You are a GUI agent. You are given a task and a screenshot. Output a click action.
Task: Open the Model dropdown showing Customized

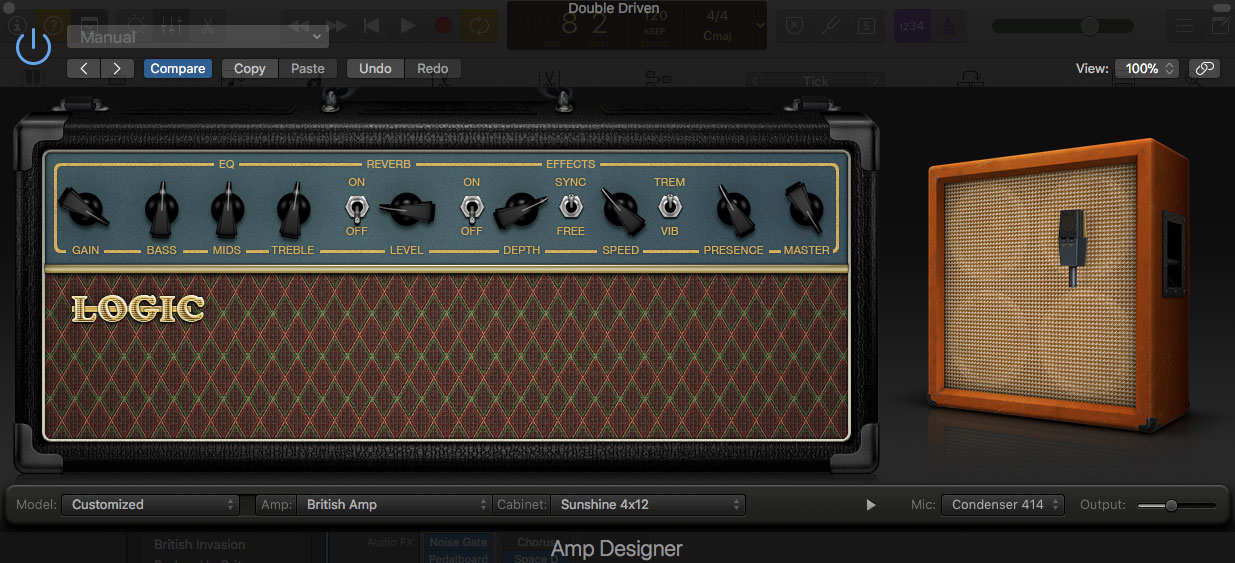tap(150, 505)
